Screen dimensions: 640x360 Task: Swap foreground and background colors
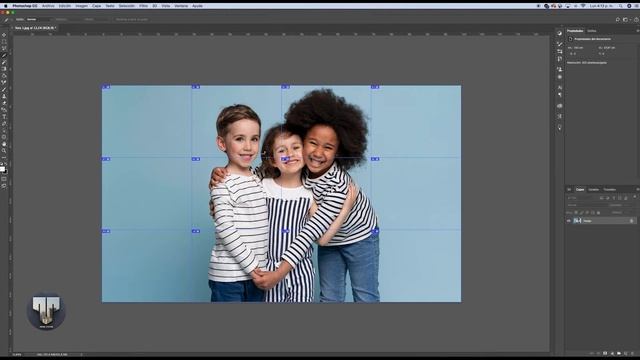[x=6, y=164]
